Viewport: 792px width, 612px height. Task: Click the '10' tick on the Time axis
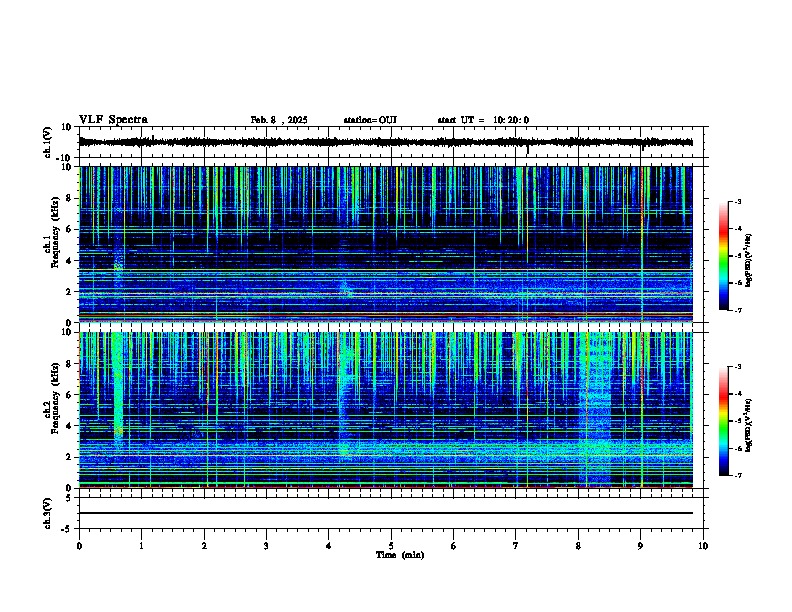click(x=703, y=545)
